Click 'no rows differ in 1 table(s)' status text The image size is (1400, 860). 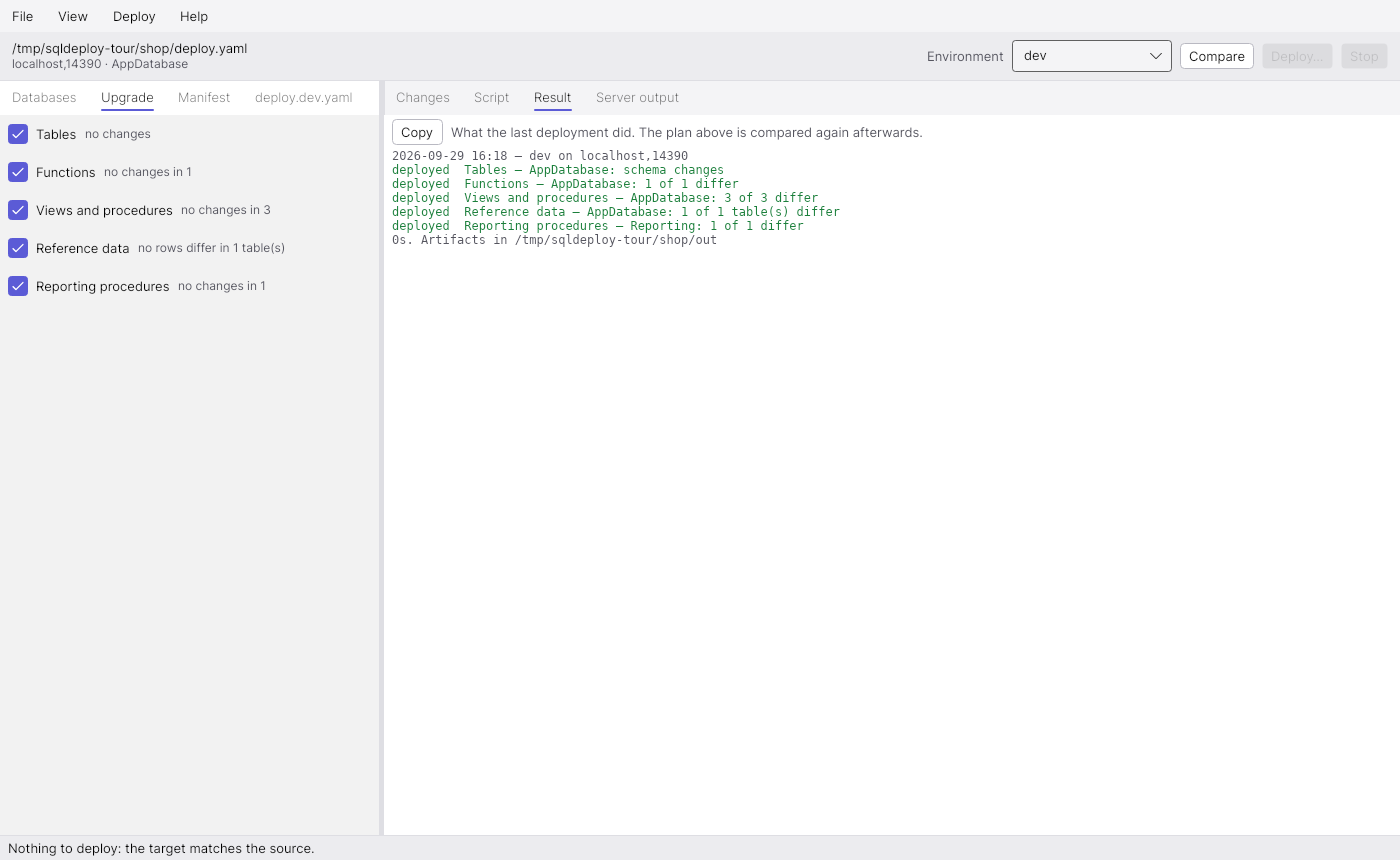pos(211,248)
